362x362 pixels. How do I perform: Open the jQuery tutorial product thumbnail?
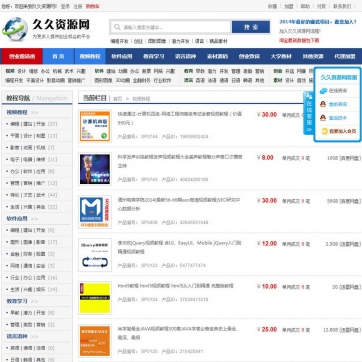(95, 255)
